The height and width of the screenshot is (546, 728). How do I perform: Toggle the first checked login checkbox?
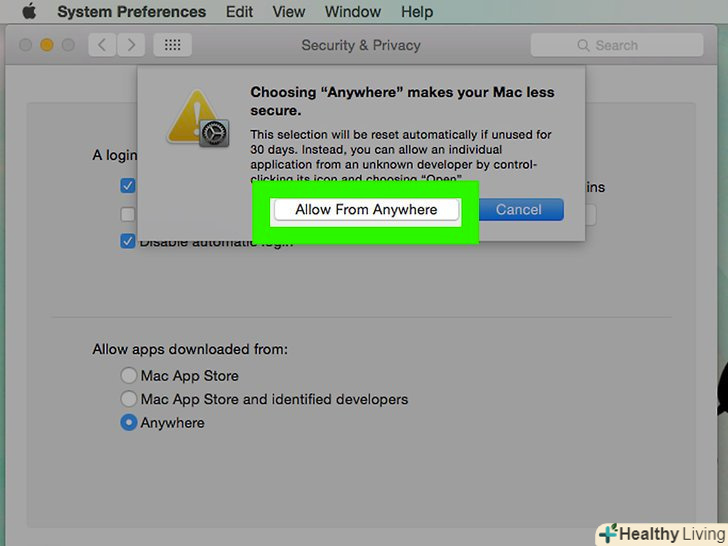pos(128,186)
